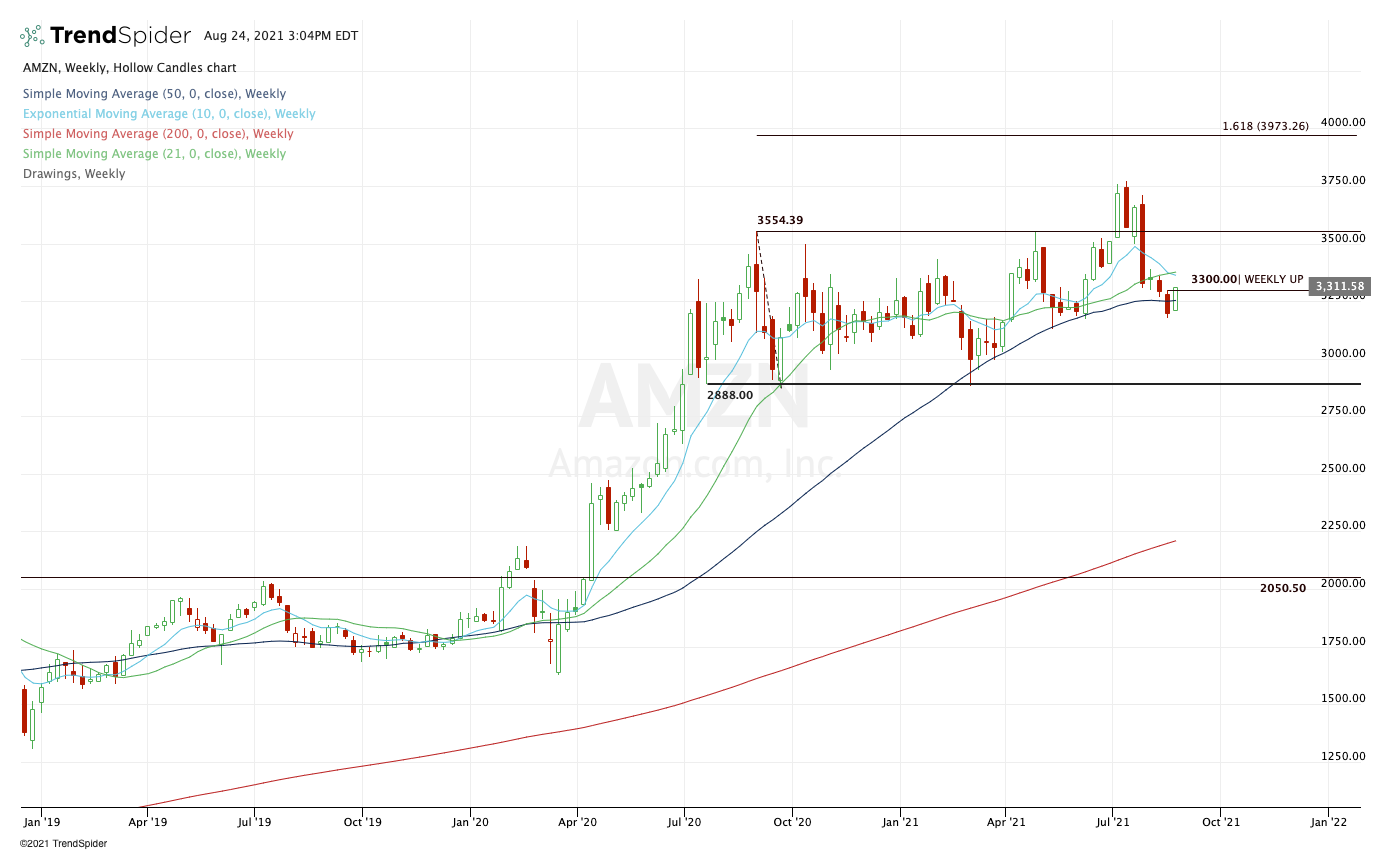Click the 2050.50 horizontal level label
1391x853 pixels.
[1283, 588]
